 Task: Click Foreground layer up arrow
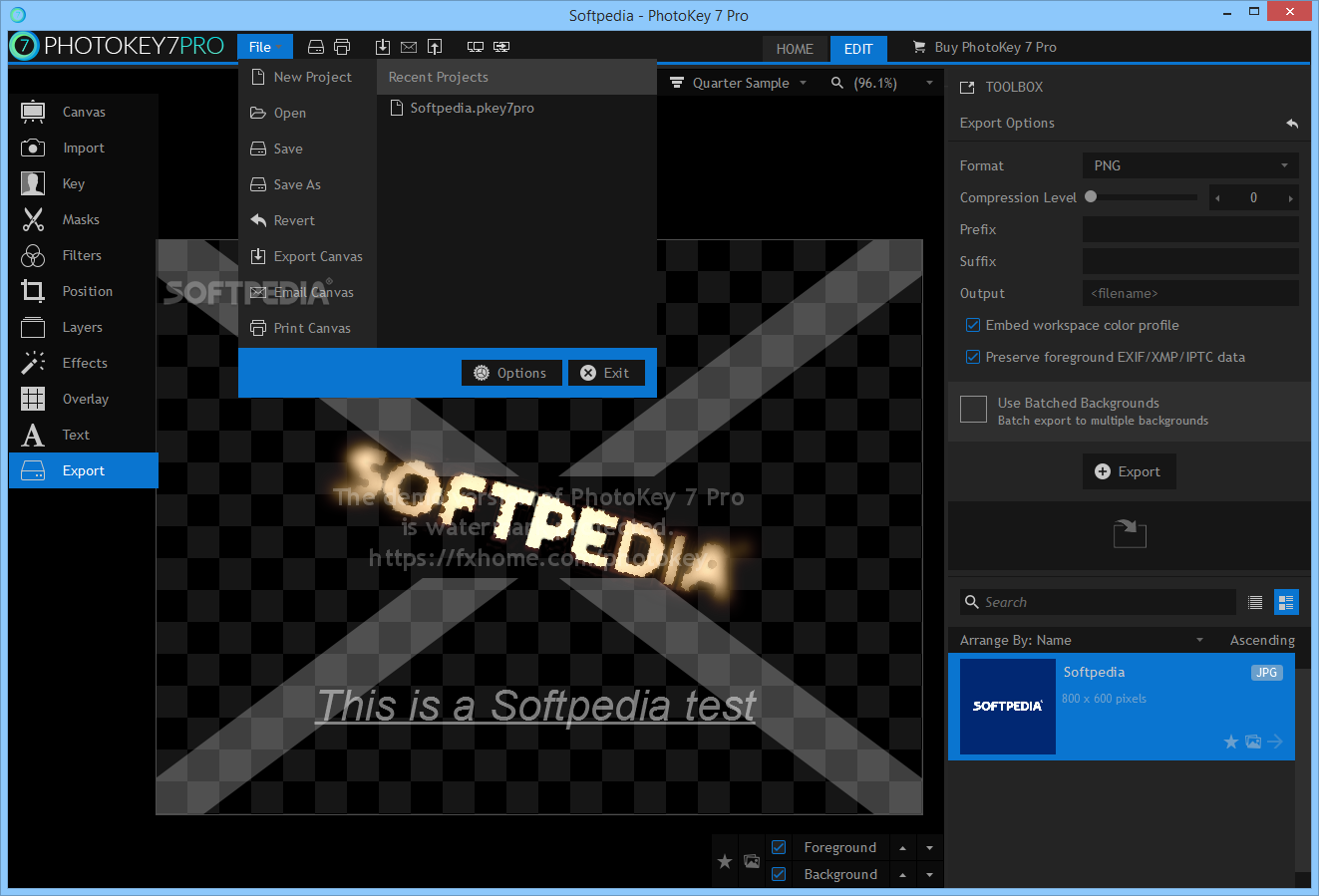click(x=902, y=848)
